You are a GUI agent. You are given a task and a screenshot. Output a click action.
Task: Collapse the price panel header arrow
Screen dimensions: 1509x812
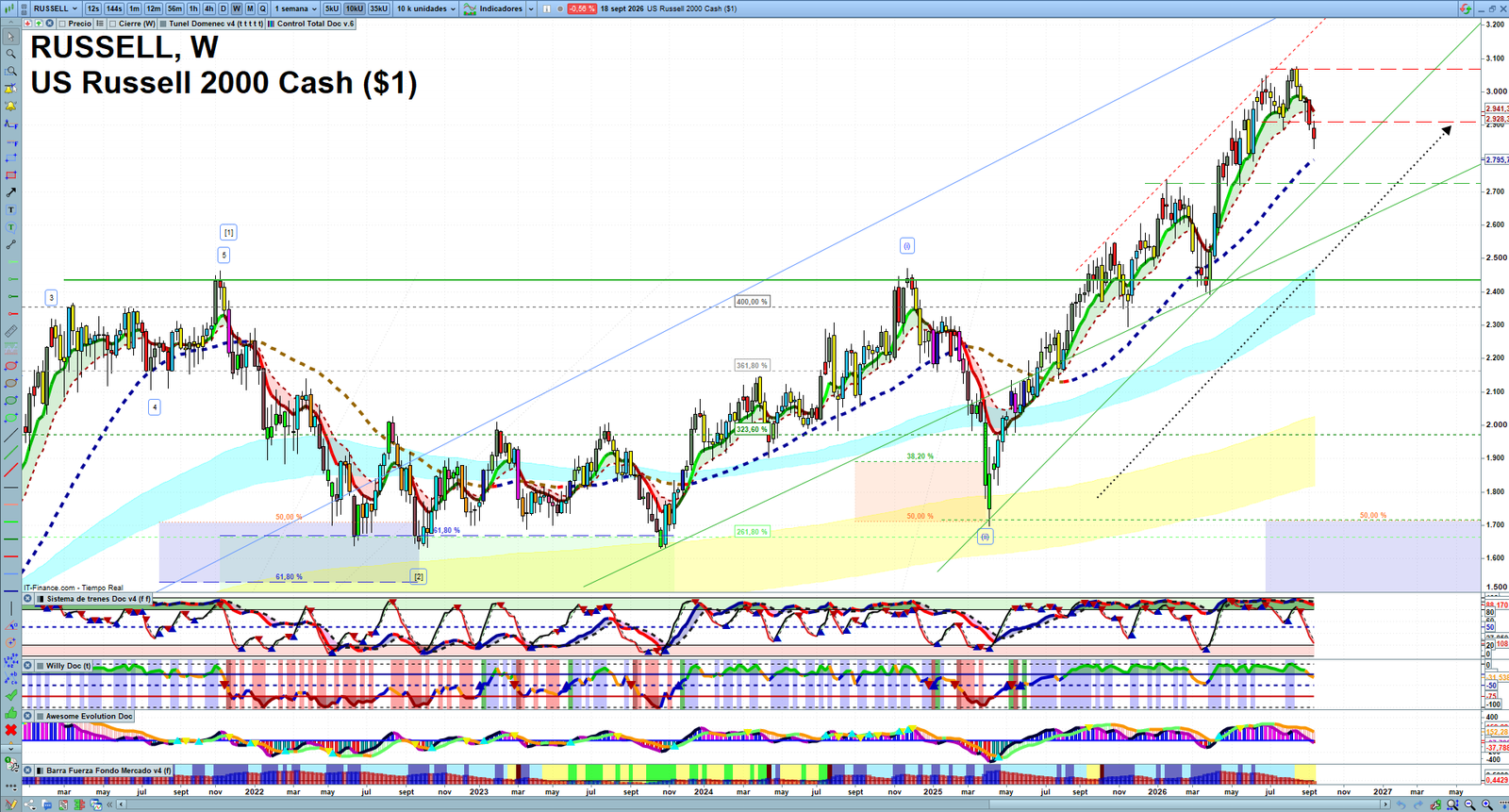(10, 23)
